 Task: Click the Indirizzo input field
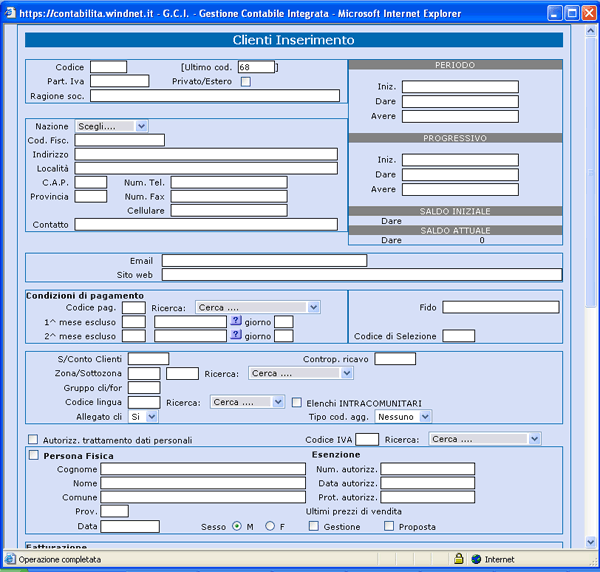pos(206,154)
